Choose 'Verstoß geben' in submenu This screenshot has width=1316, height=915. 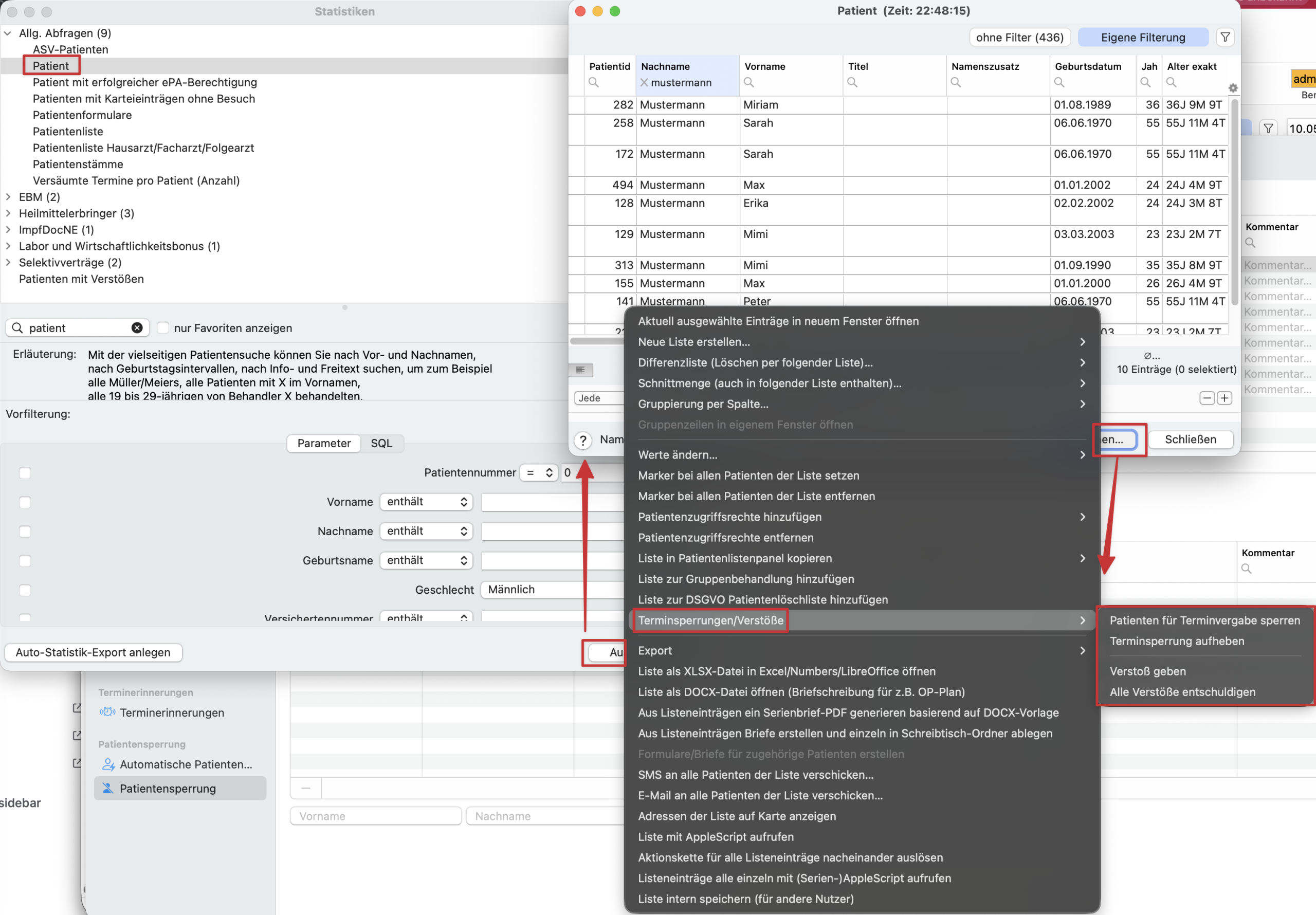pyautogui.click(x=1204, y=671)
